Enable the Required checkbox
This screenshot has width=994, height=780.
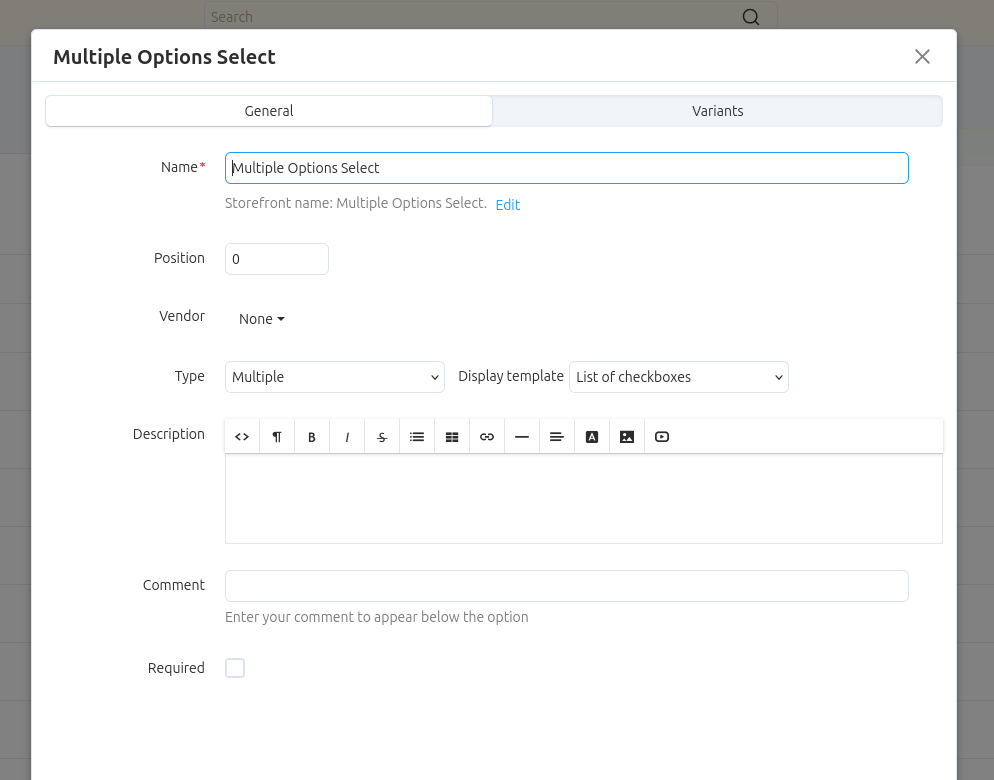(x=235, y=668)
